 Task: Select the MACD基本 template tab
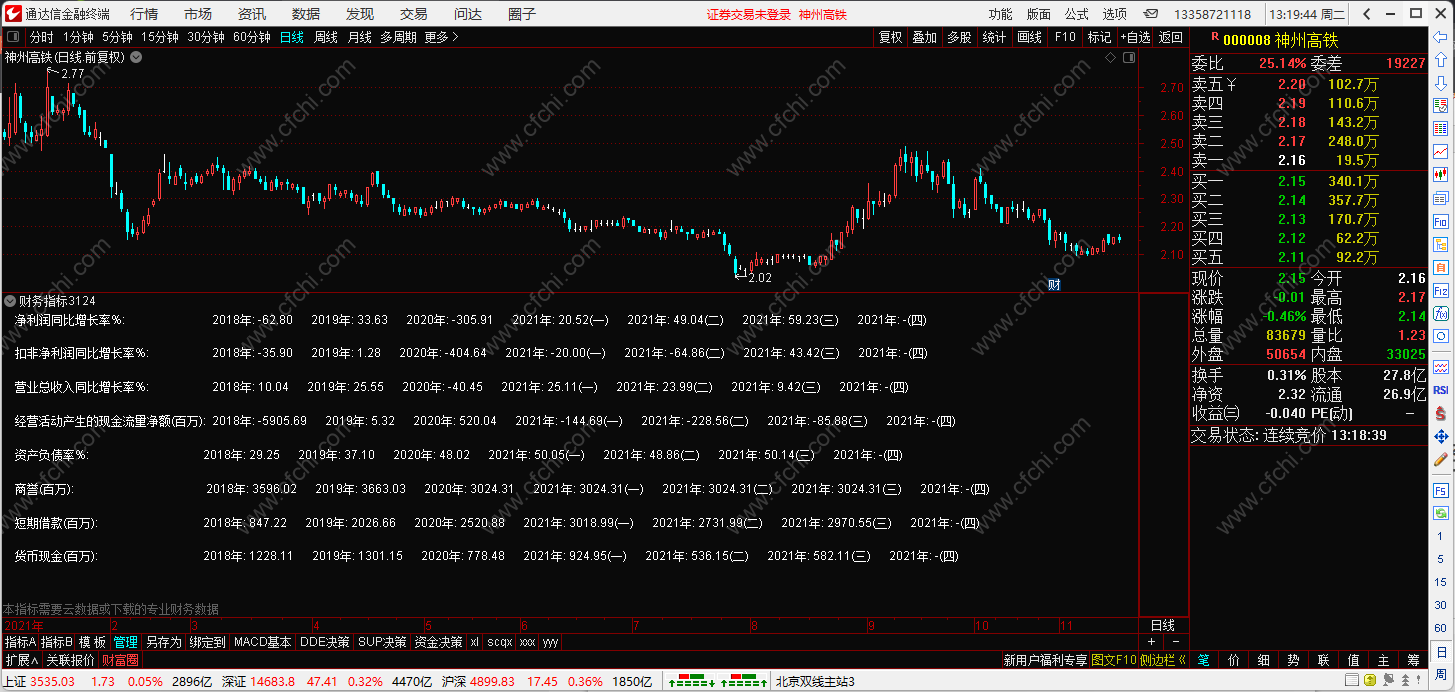[263, 642]
